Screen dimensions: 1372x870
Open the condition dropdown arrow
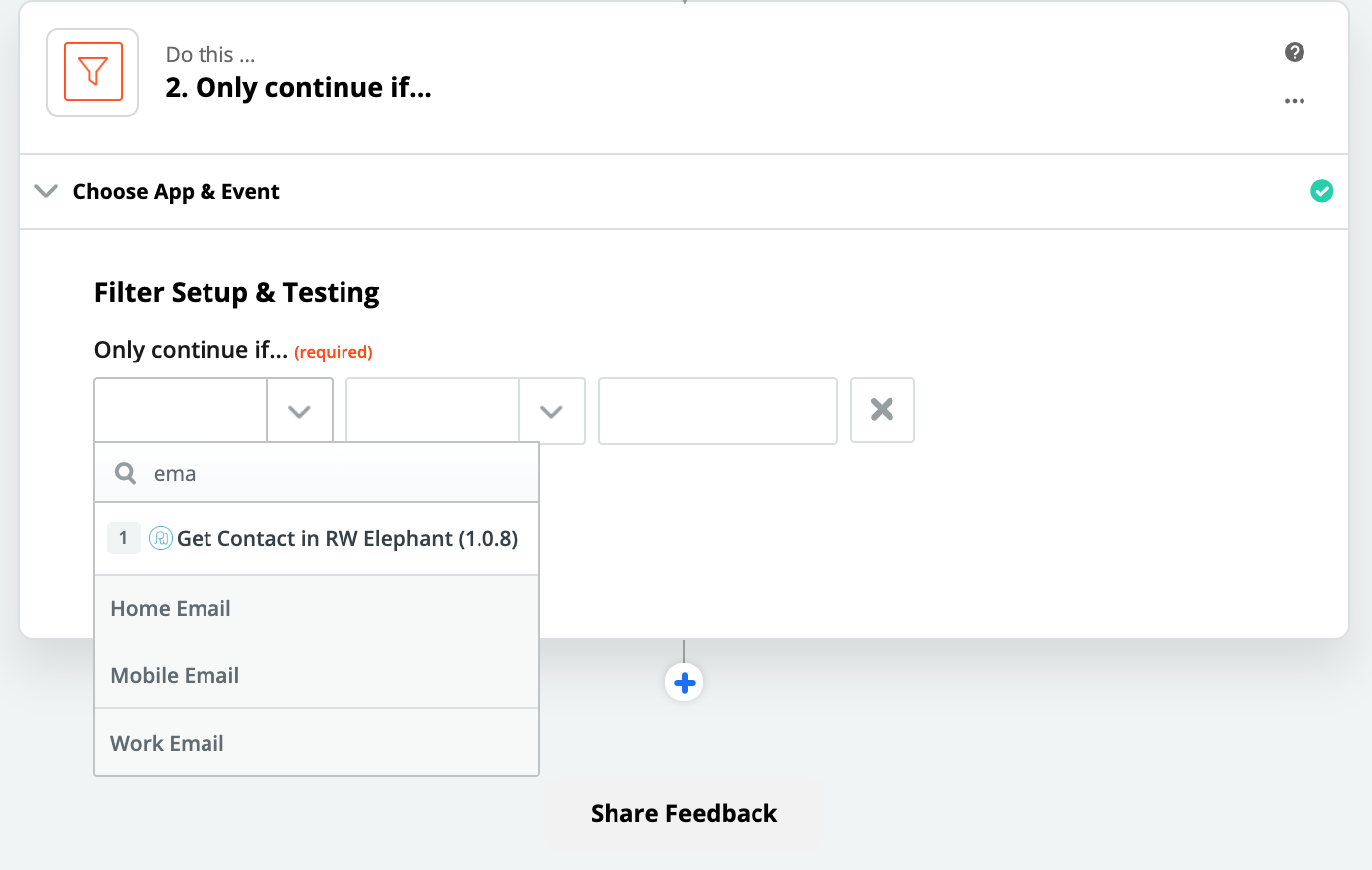[552, 410]
